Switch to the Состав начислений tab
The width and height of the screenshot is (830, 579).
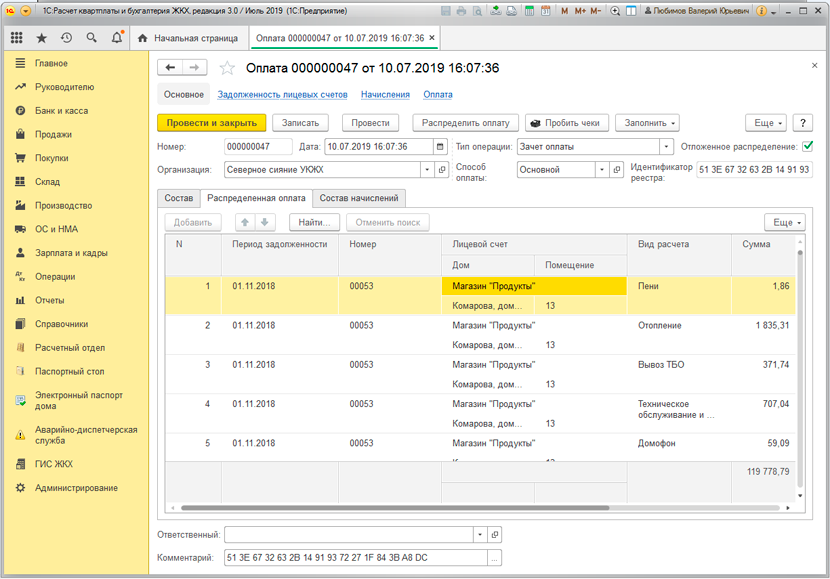point(359,198)
